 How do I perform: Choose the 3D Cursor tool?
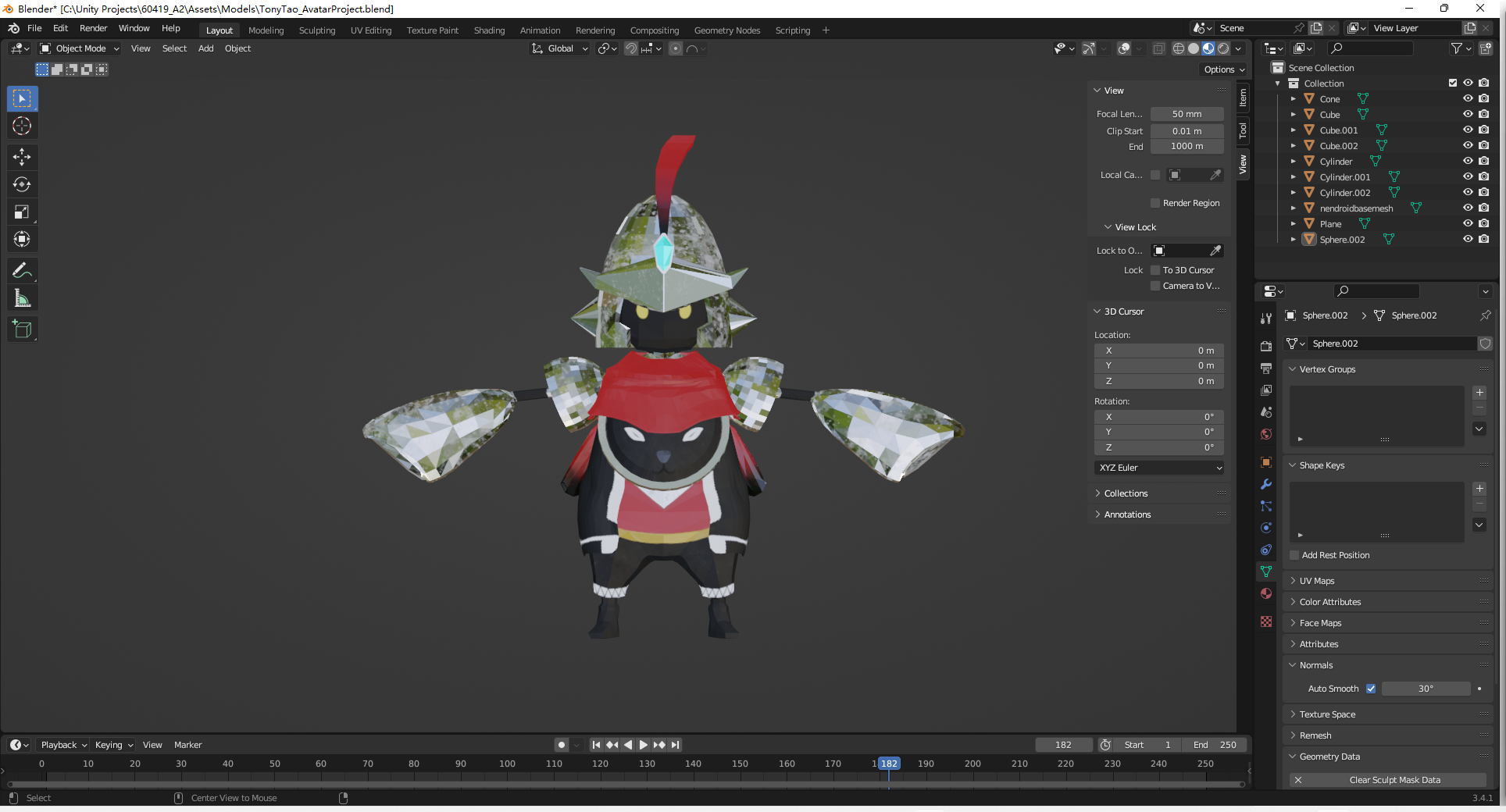[x=22, y=126]
